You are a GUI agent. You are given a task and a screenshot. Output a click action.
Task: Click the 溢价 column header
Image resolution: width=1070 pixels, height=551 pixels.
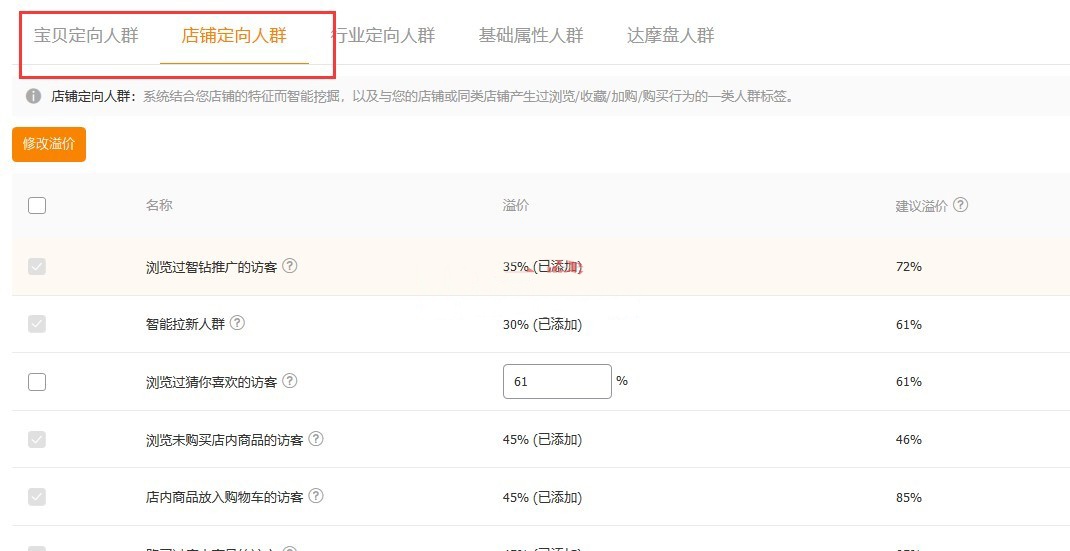(x=516, y=206)
